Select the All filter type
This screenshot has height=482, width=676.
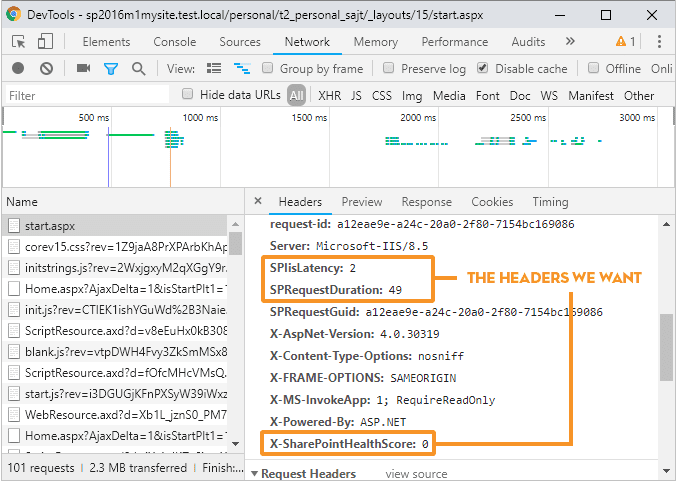(x=297, y=95)
